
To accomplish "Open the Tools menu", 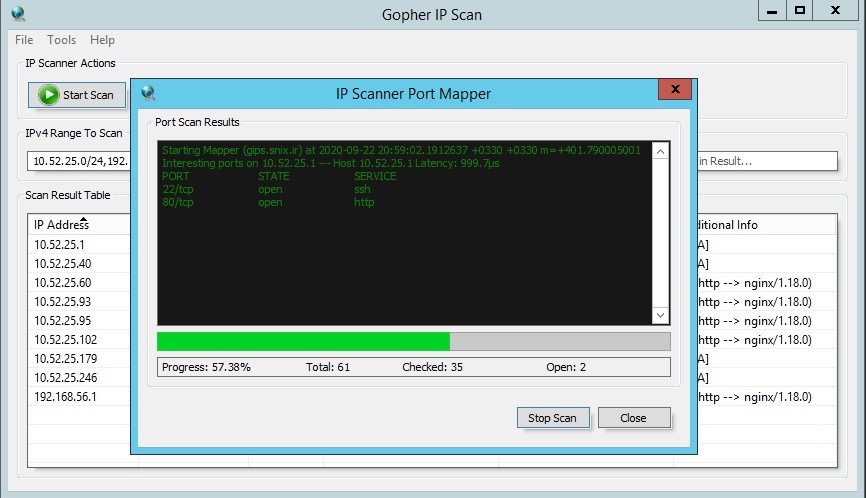I will (61, 40).
